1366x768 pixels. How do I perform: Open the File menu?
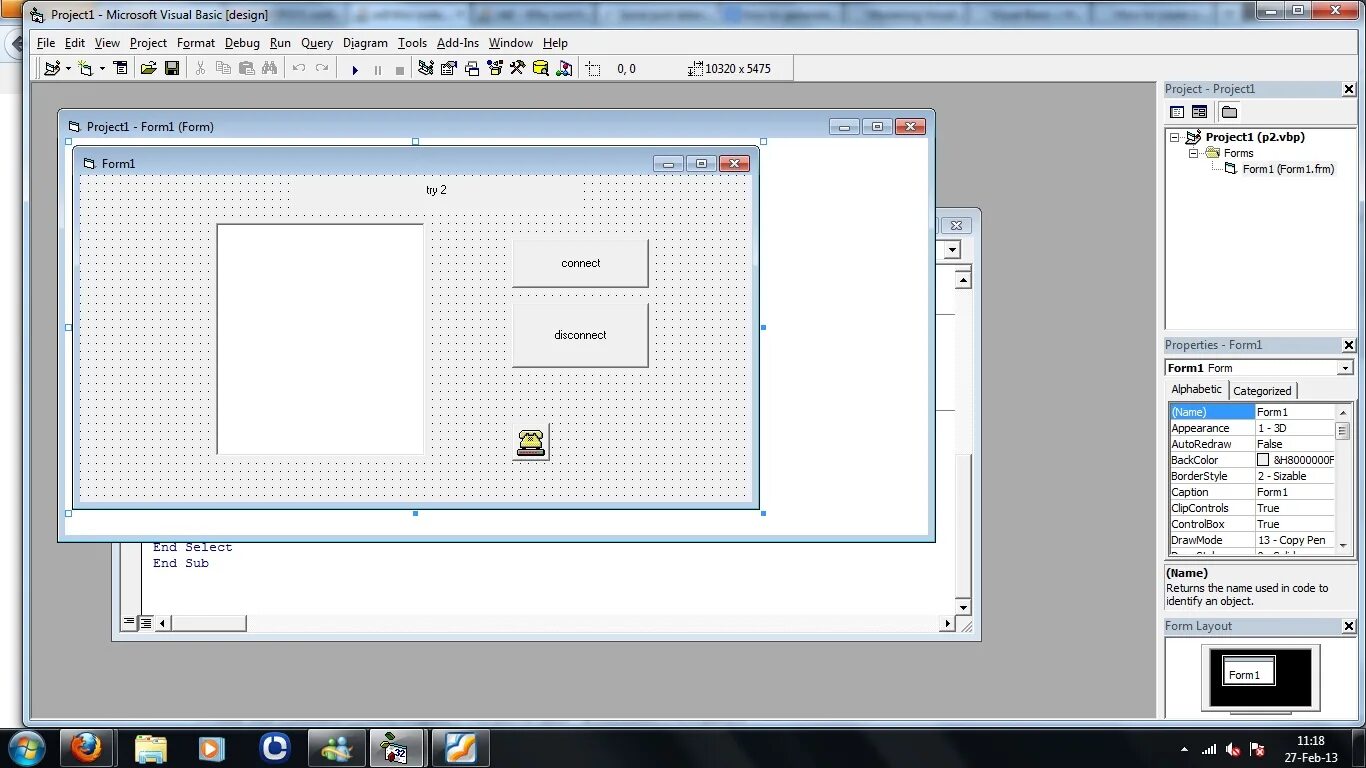pyautogui.click(x=46, y=43)
